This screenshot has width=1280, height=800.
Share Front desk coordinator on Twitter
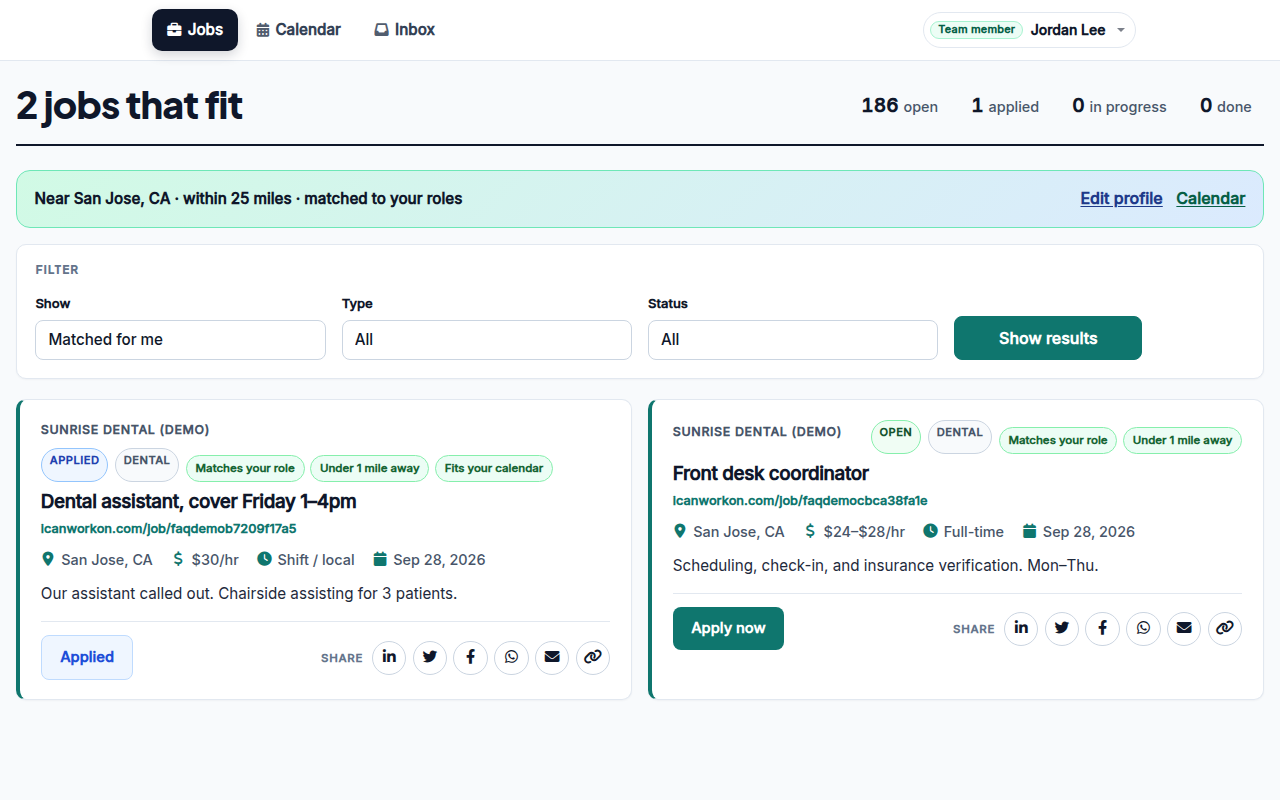1062,629
